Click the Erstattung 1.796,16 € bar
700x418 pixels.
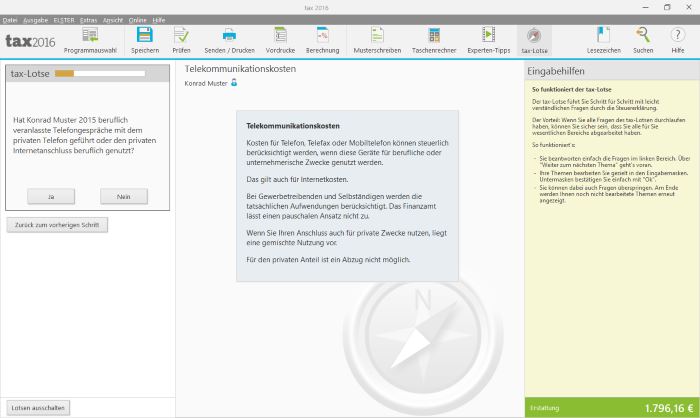click(612, 408)
